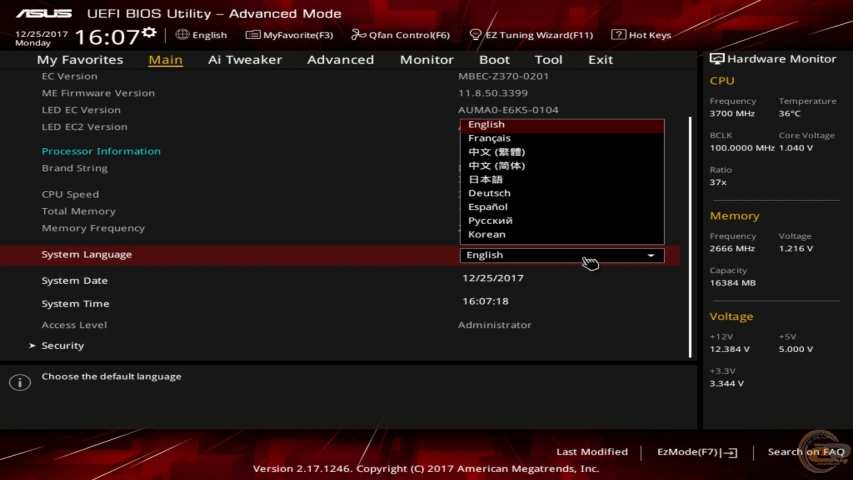The width and height of the screenshot is (853, 480).
Task: Open MyFavorite(F3)
Action: pyautogui.click(x=289, y=35)
